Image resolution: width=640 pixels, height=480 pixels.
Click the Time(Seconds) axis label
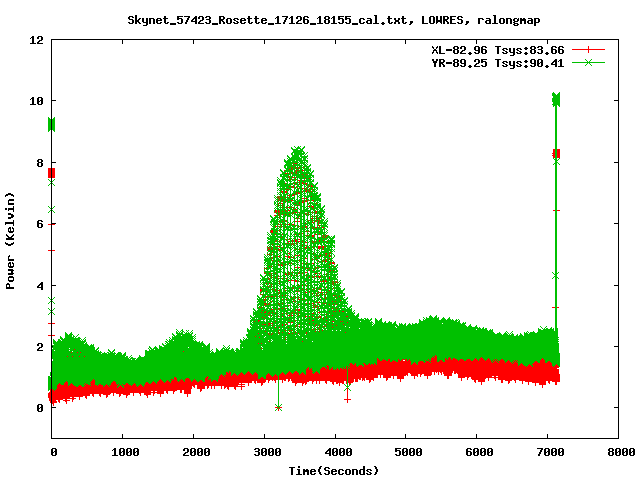coord(333,471)
